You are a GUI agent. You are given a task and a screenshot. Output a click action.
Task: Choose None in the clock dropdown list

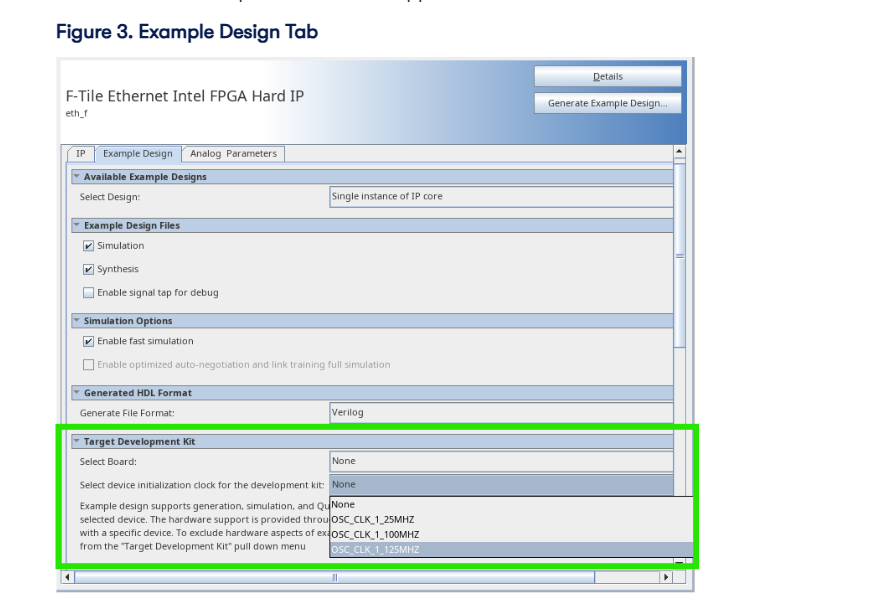511,505
